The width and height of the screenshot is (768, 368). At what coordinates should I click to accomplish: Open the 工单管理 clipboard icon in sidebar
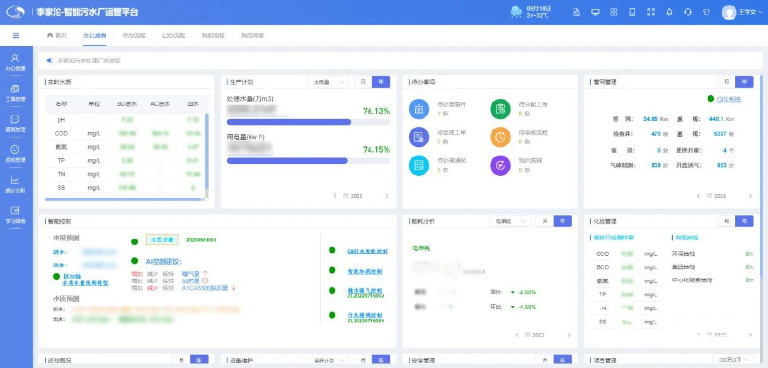point(15,93)
